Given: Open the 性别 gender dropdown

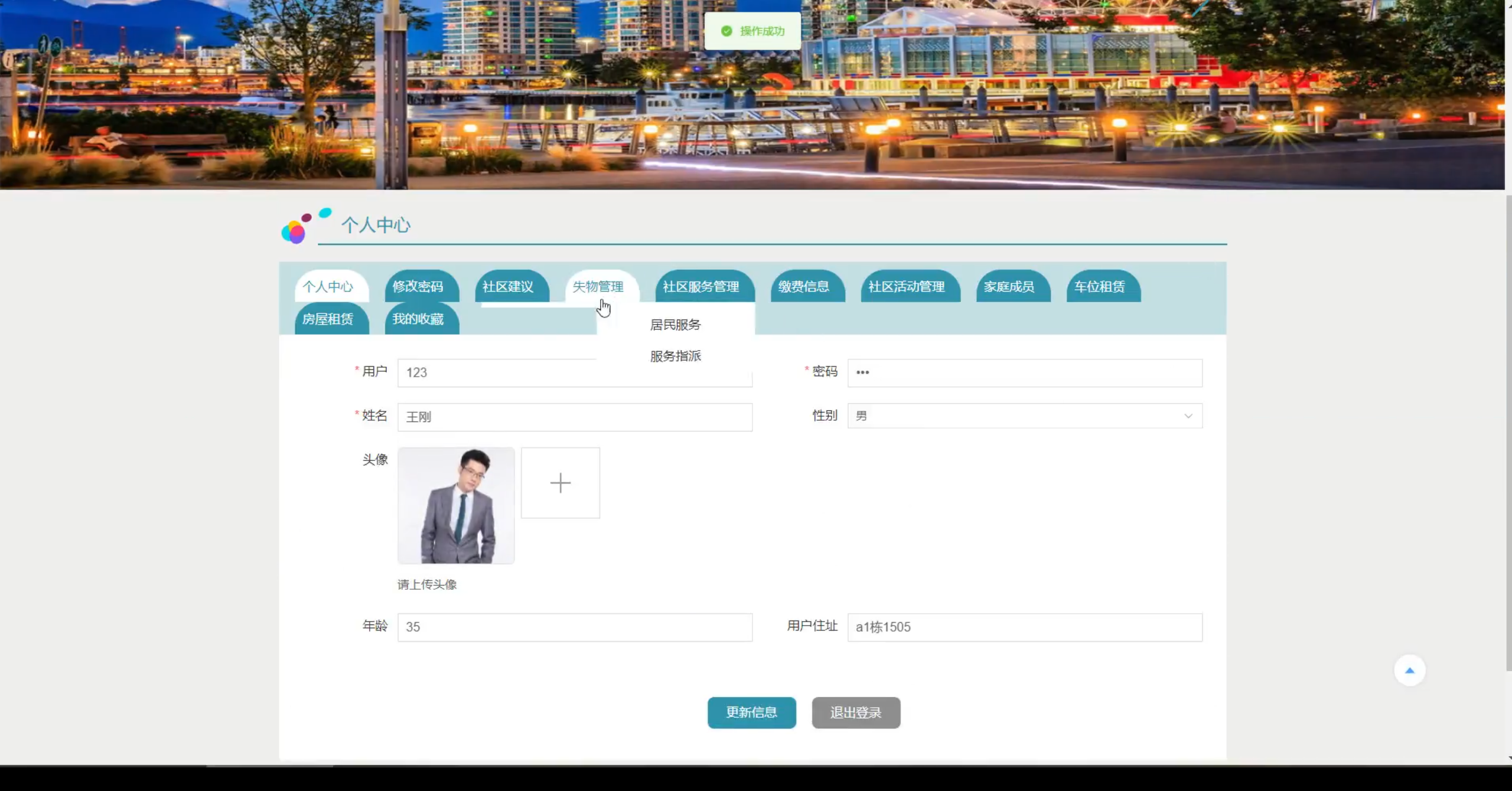Looking at the screenshot, I should (1024, 416).
